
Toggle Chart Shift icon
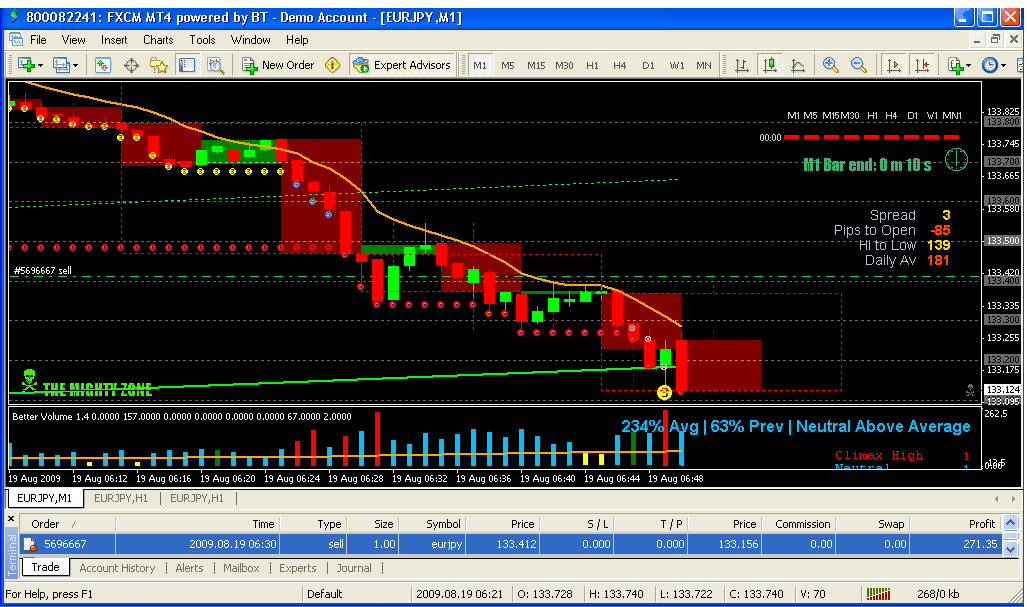922,65
